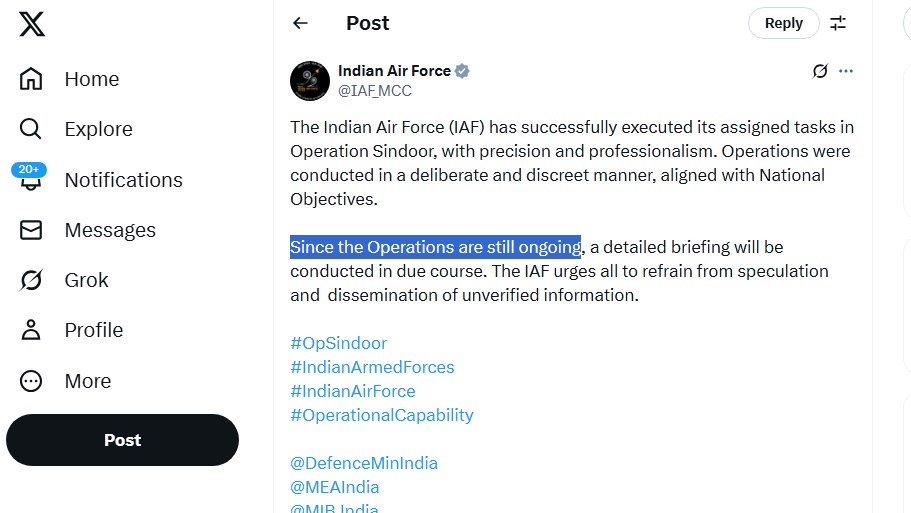Image resolution: width=911 pixels, height=513 pixels.
Task: Click the X logo icon
Action: (x=32, y=24)
